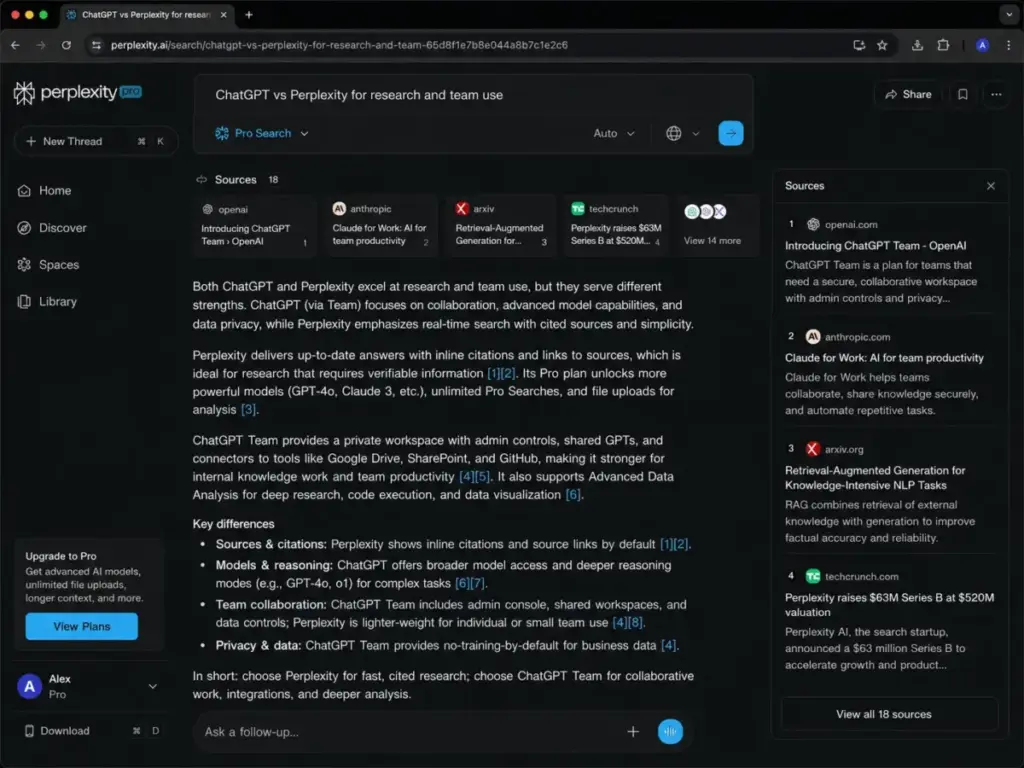Submit query with blue arrow button

pyautogui.click(x=731, y=133)
